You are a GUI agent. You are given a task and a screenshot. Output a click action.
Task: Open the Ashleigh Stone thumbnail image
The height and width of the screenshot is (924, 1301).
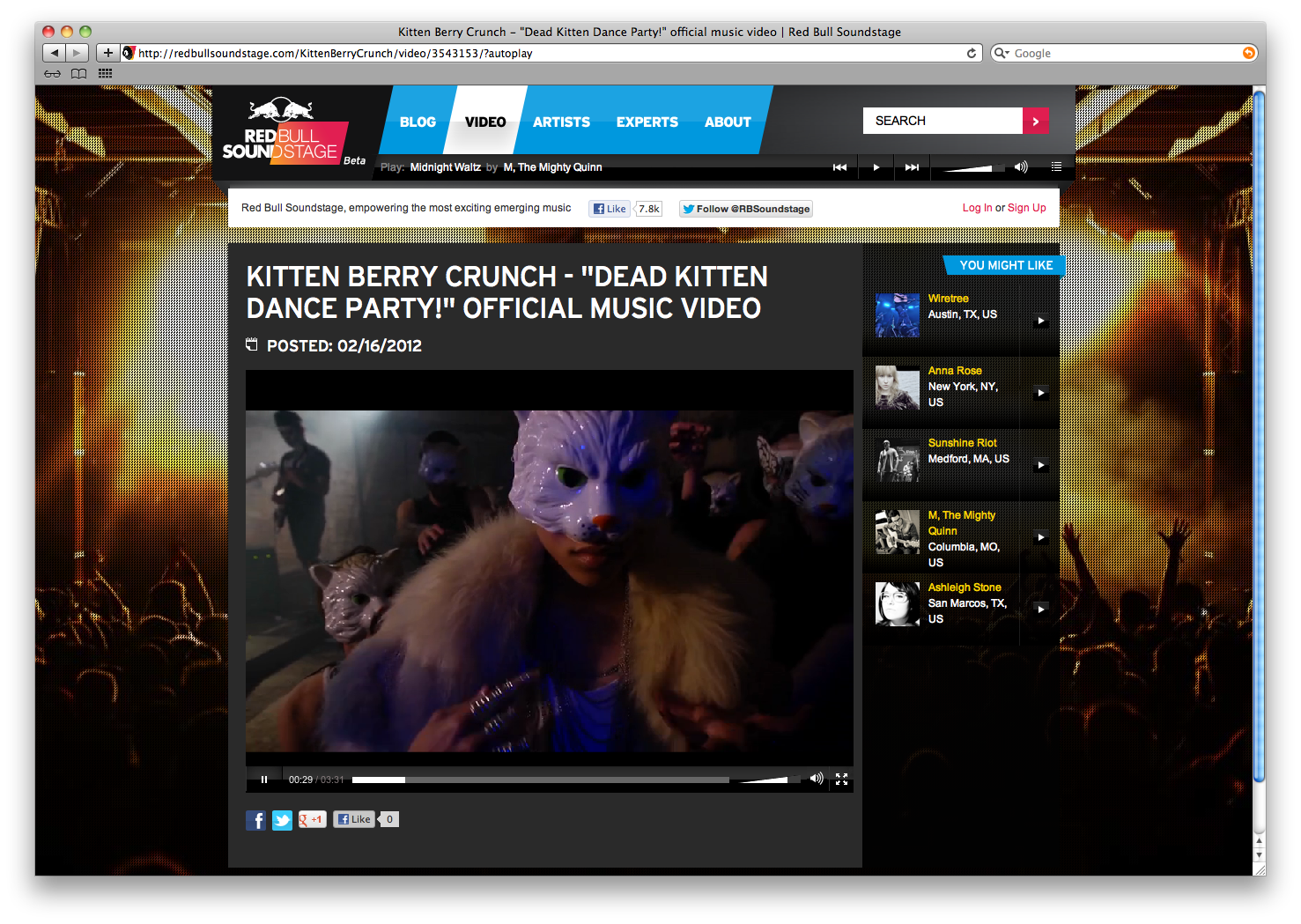click(898, 603)
